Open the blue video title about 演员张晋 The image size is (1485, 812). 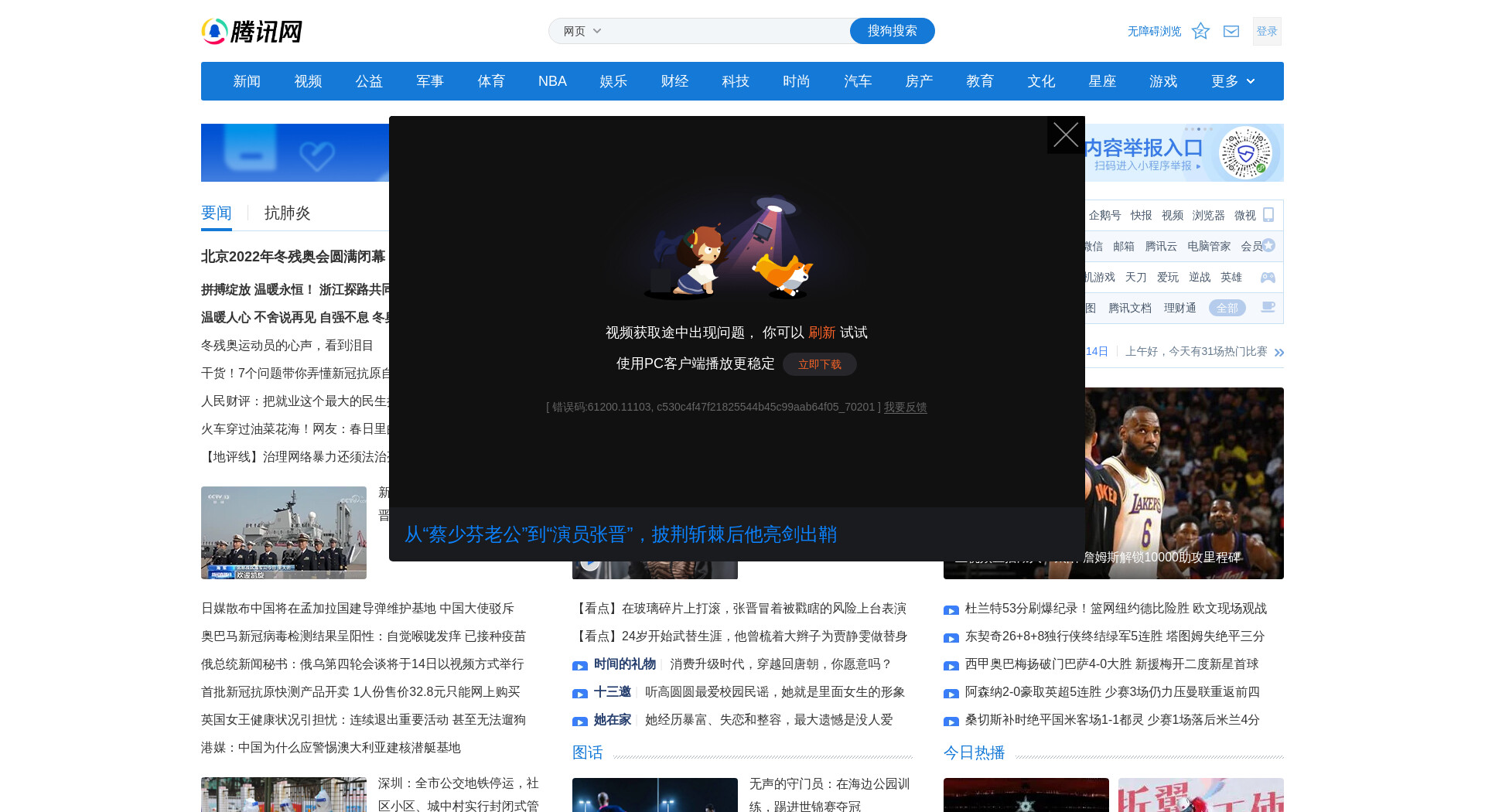[x=620, y=534]
